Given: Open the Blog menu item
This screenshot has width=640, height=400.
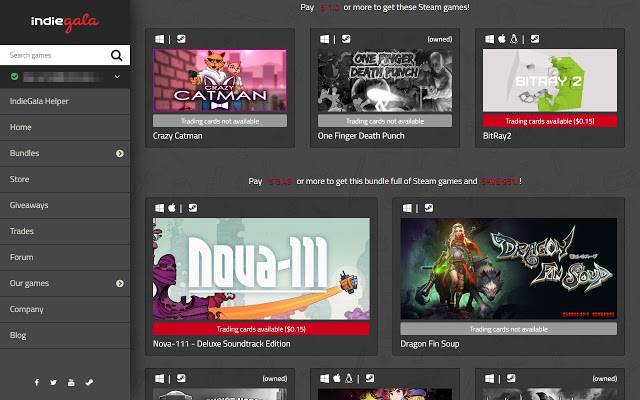Looking at the screenshot, I should click(65, 336).
